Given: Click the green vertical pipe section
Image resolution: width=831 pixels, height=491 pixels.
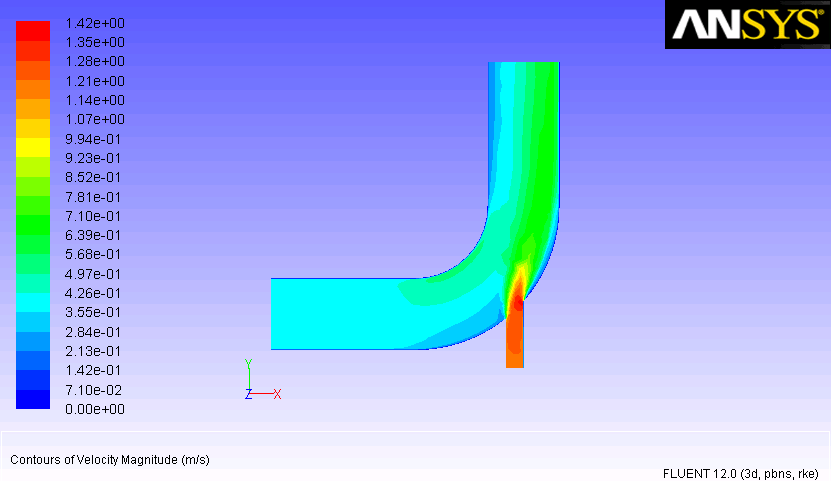Looking at the screenshot, I should [x=524, y=138].
